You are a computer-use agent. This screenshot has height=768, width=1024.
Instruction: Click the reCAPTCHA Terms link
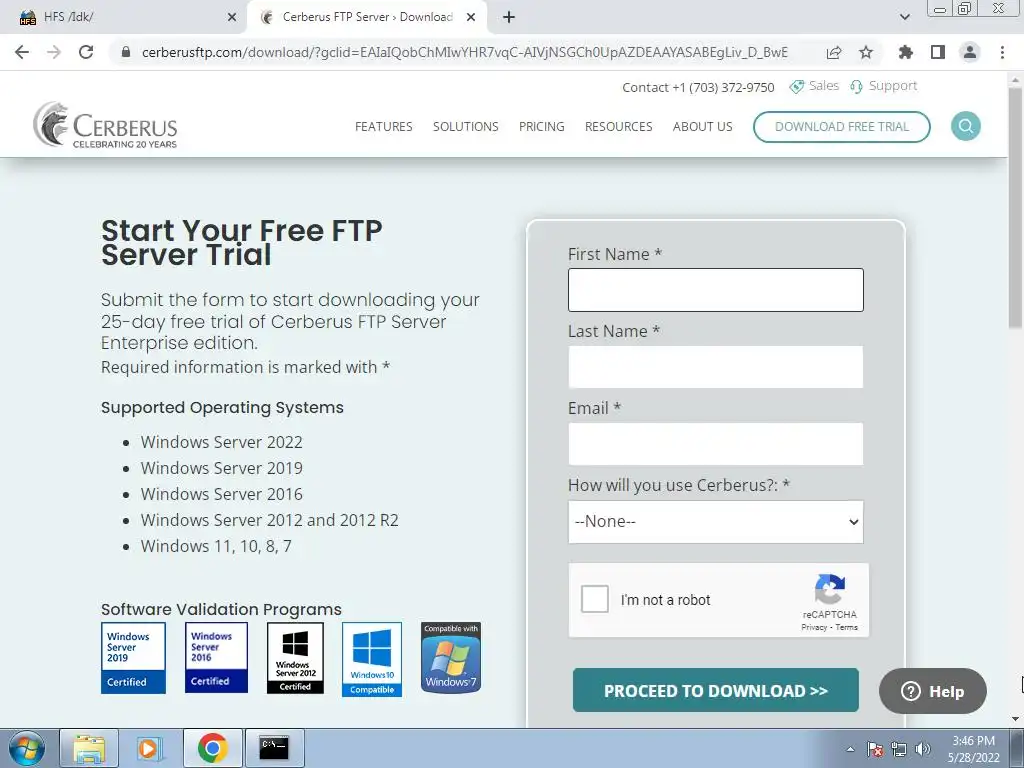point(846,627)
